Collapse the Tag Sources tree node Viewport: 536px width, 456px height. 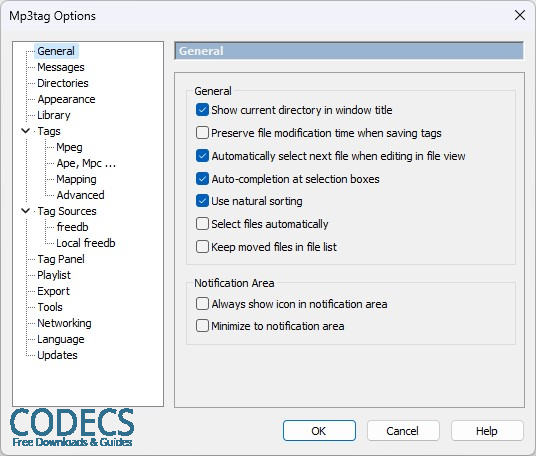[26, 211]
